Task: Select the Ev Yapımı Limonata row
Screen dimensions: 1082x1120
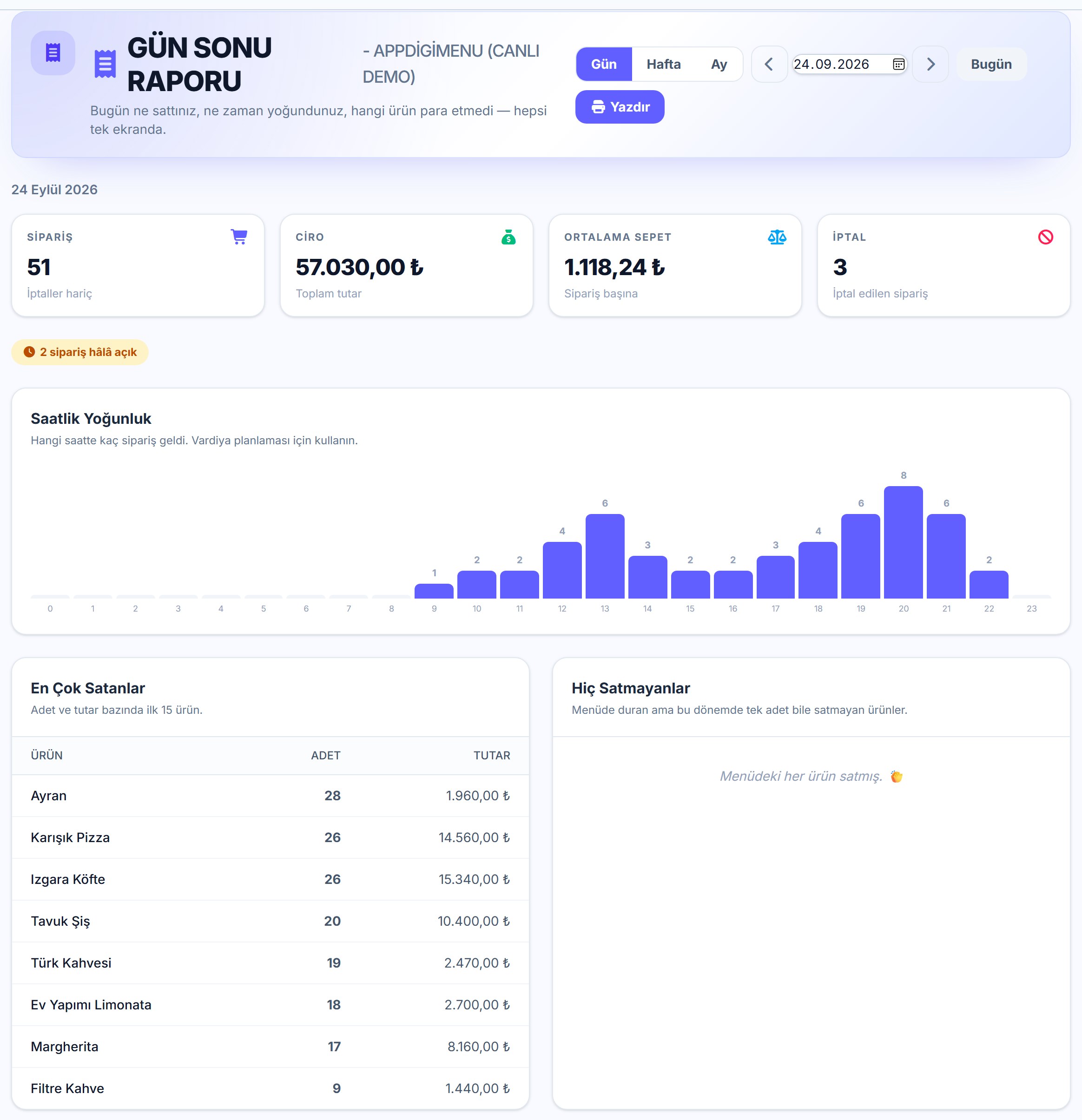Action: [x=270, y=1005]
